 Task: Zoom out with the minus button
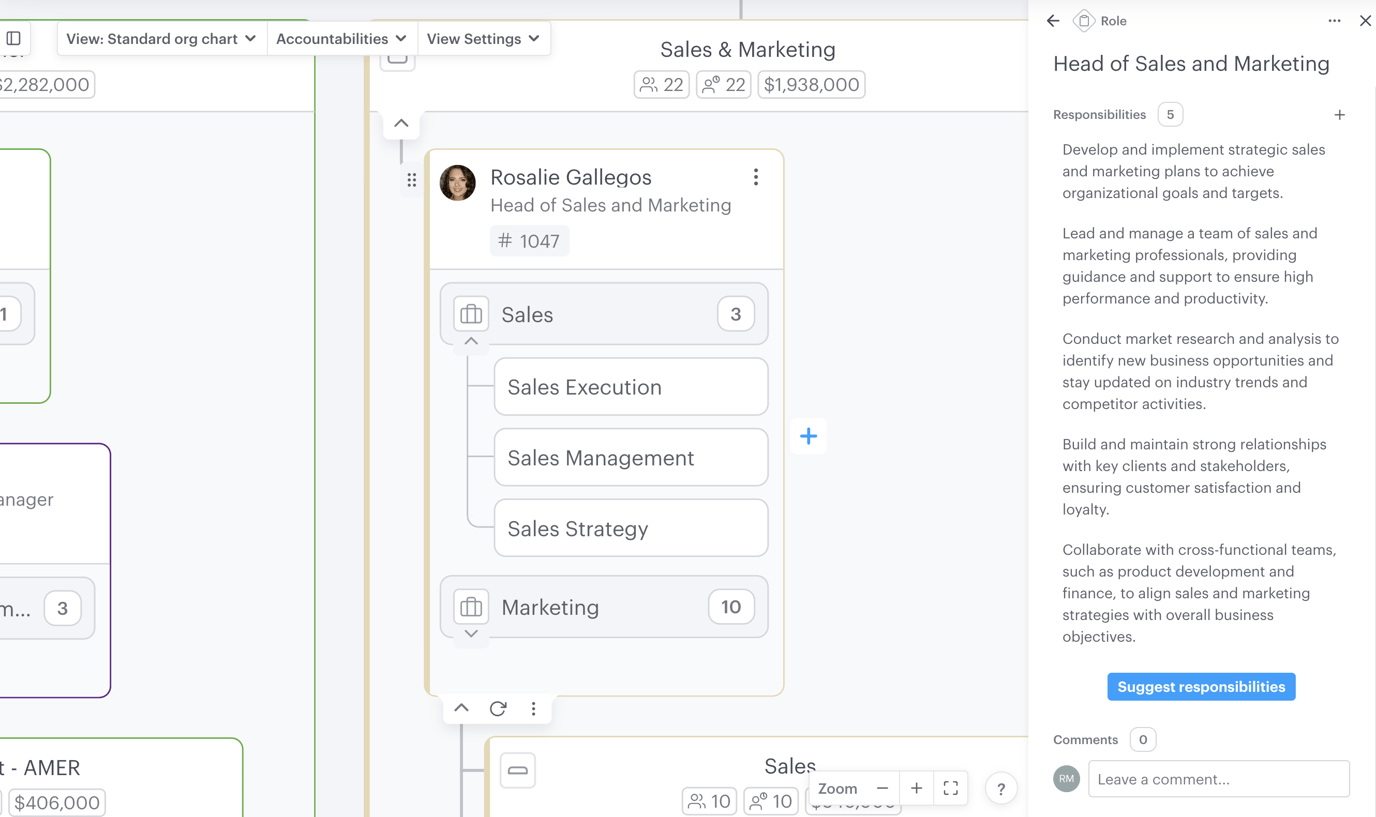tap(882, 789)
